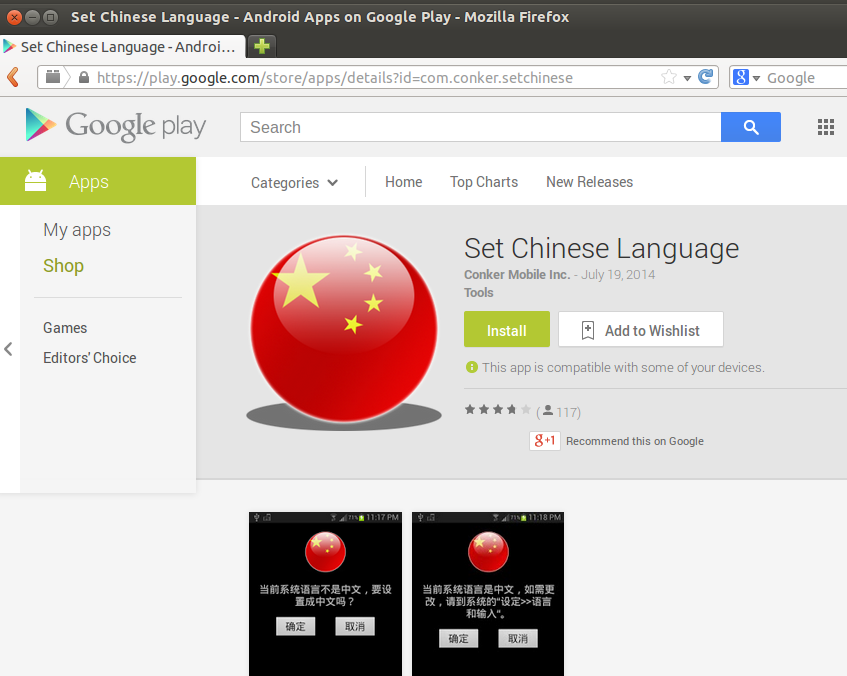The image size is (847, 676).
Task: Expand the Categories dropdown
Action: (294, 183)
